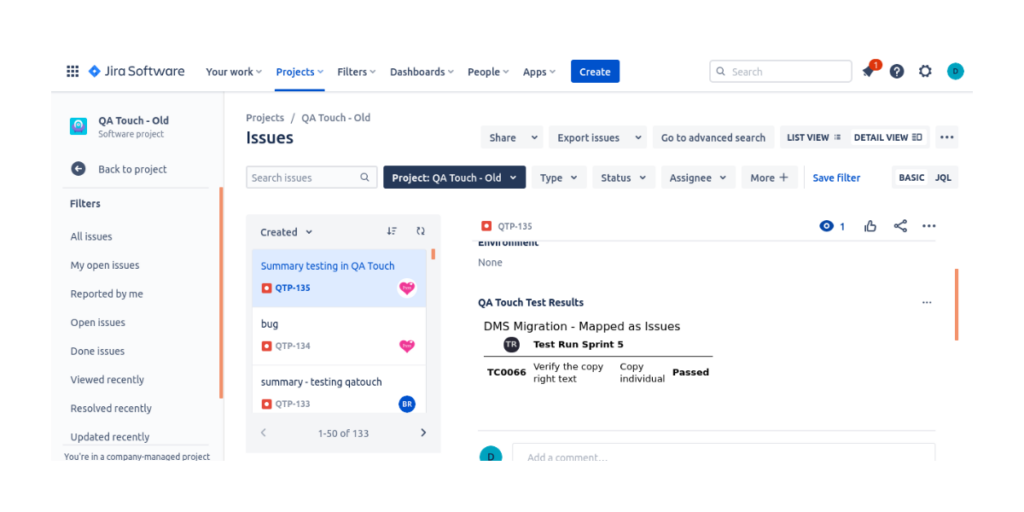This screenshot has height=512, width=1024.
Task: Click the Jira Software logo
Action: 136,72
